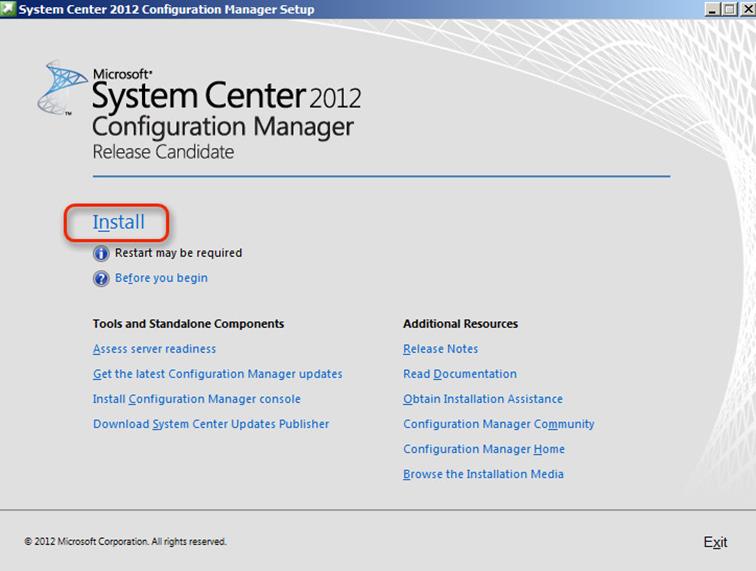Click the Install link

point(119,222)
